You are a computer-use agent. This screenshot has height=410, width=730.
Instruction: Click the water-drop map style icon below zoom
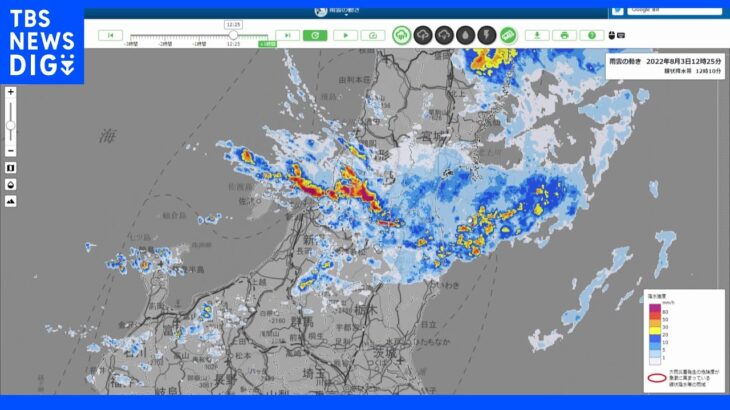coord(11,184)
